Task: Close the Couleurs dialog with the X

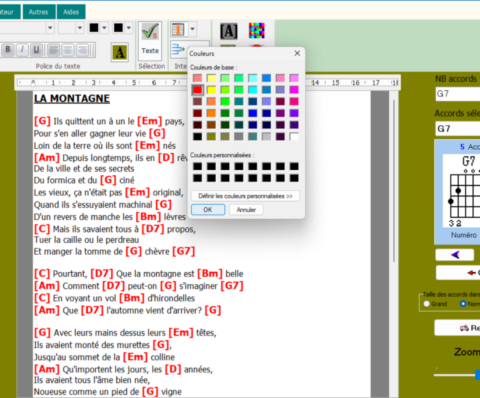Action: pos(297,53)
